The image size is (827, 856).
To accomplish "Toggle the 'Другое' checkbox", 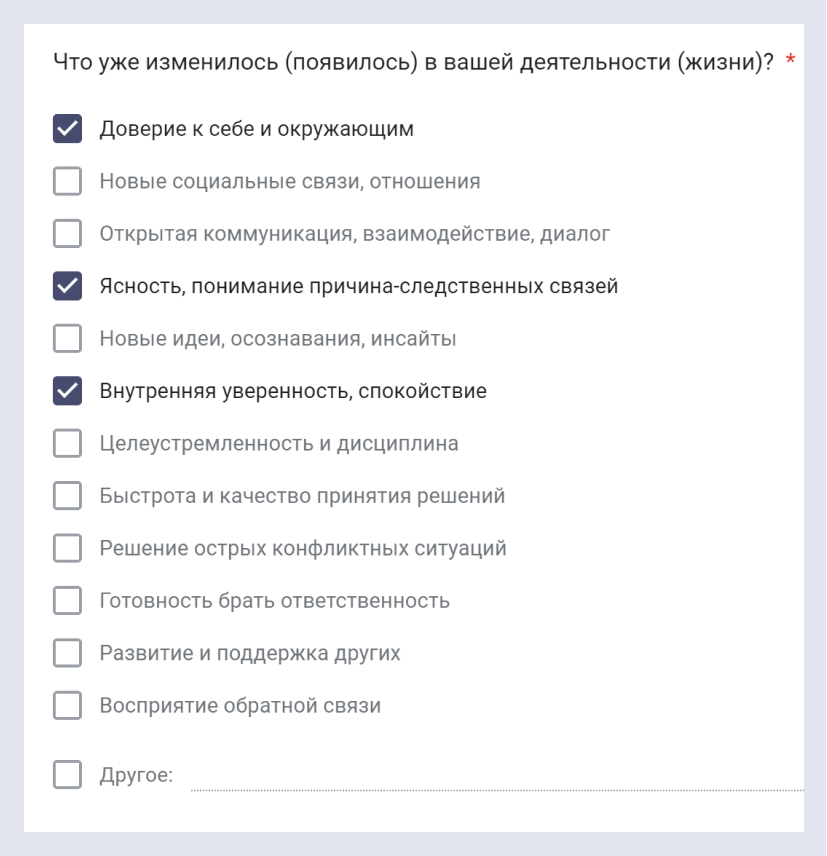I will pos(67,775).
